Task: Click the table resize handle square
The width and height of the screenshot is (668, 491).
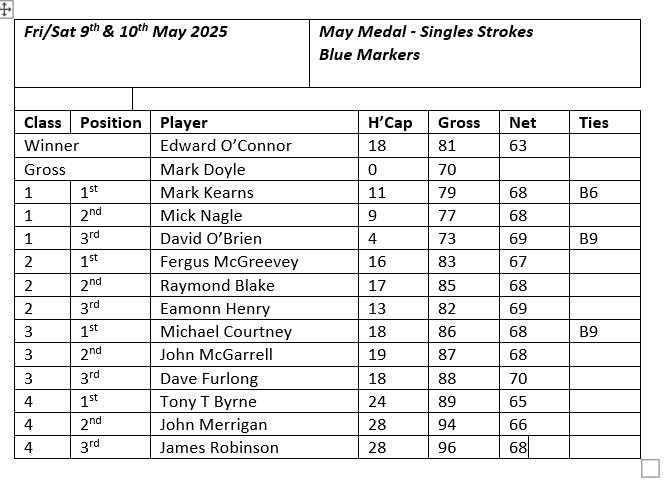Action: click(650, 467)
